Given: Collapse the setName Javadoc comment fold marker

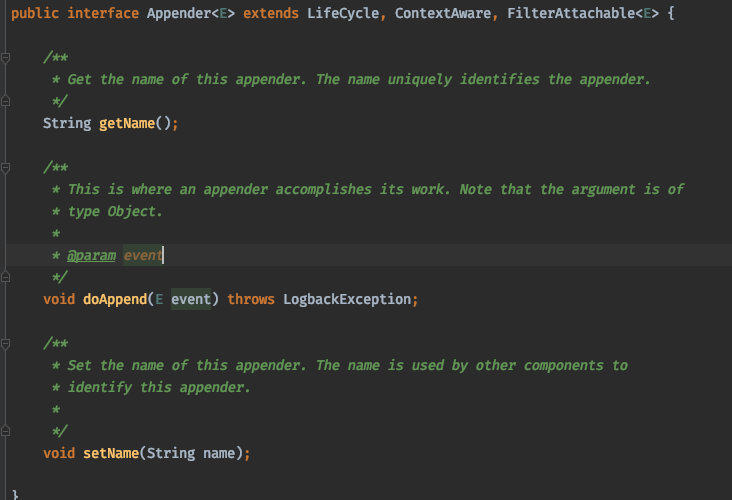Looking at the screenshot, I should [6, 344].
